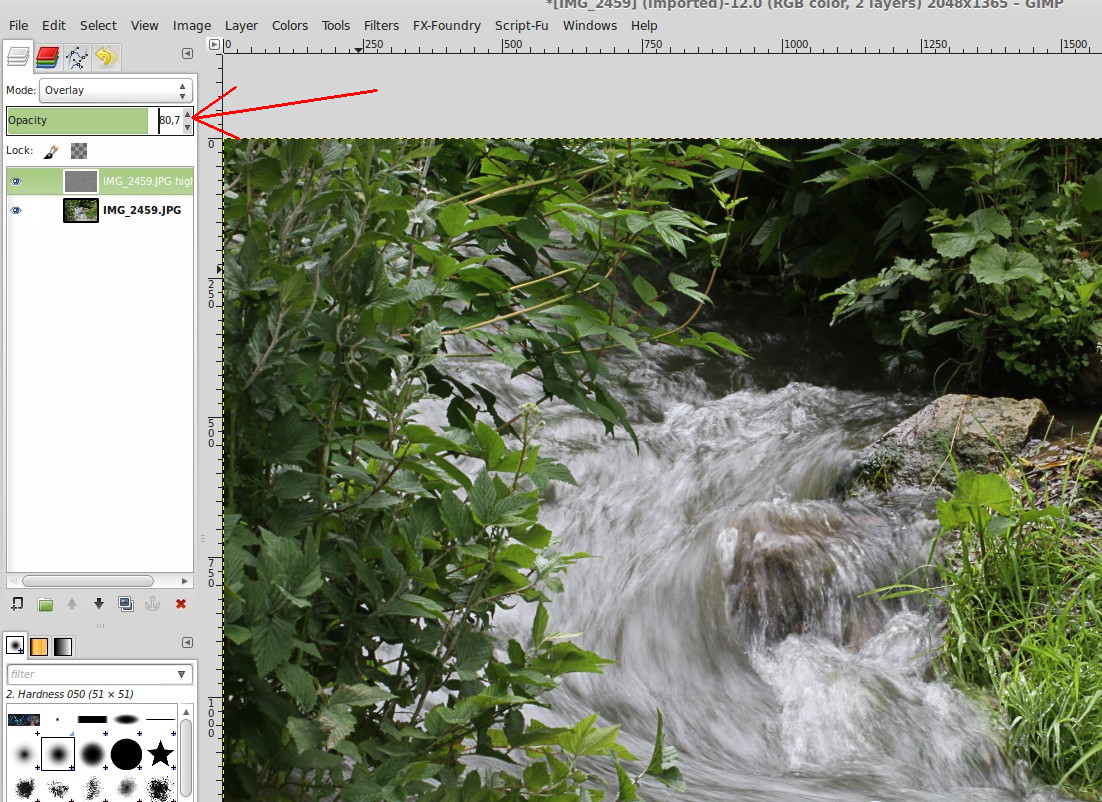The image size is (1102, 802).
Task: Open the layer Mode combo box showing Overlay
Action: click(116, 90)
